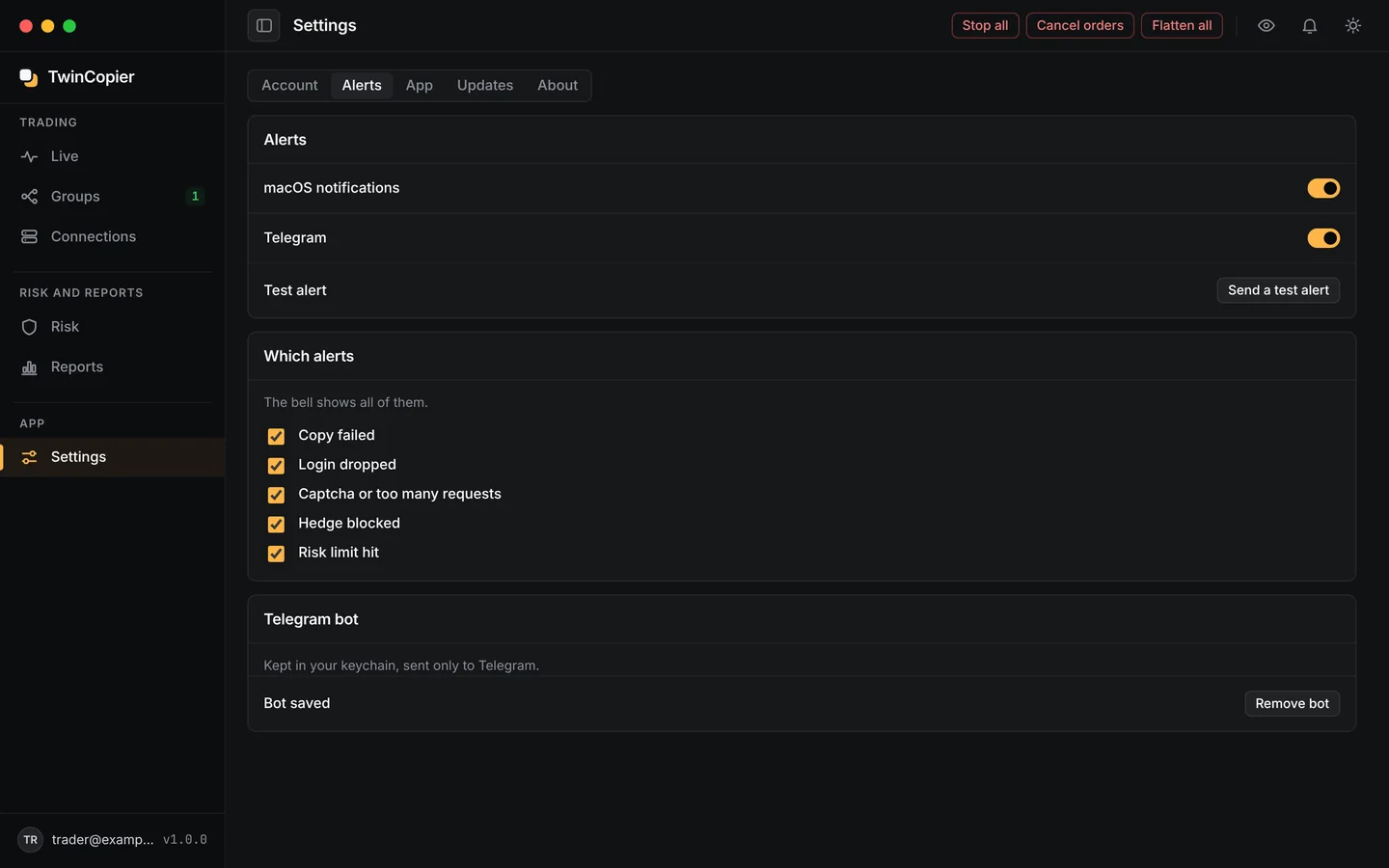The height and width of the screenshot is (868, 1389).
Task: Click the Test alert row label
Action: 295,290
